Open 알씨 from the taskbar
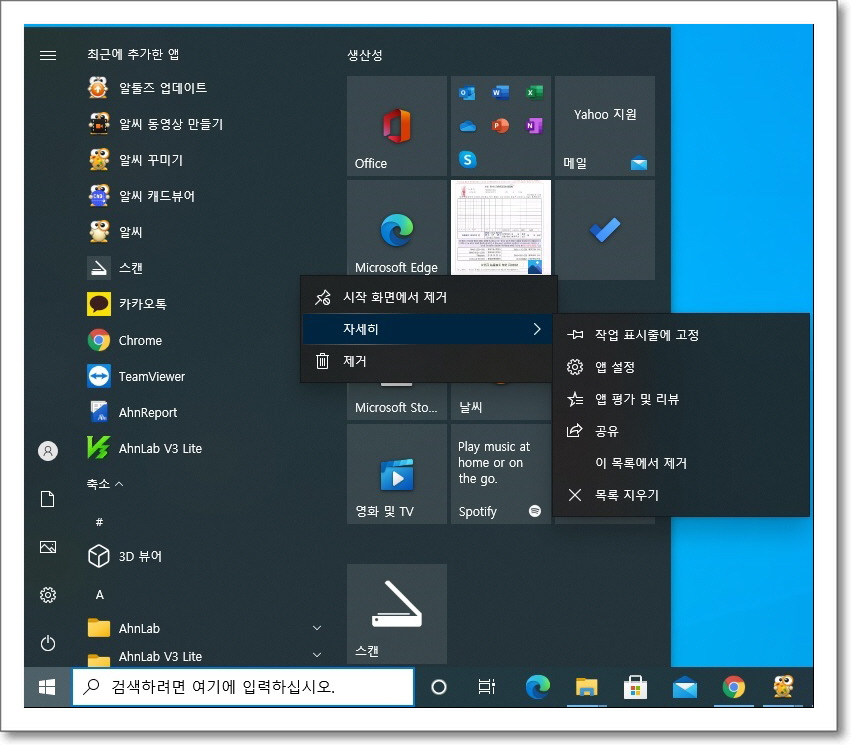The height and width of the screenshot is (746, 852). pyautogui.click(x=783, y=687)
